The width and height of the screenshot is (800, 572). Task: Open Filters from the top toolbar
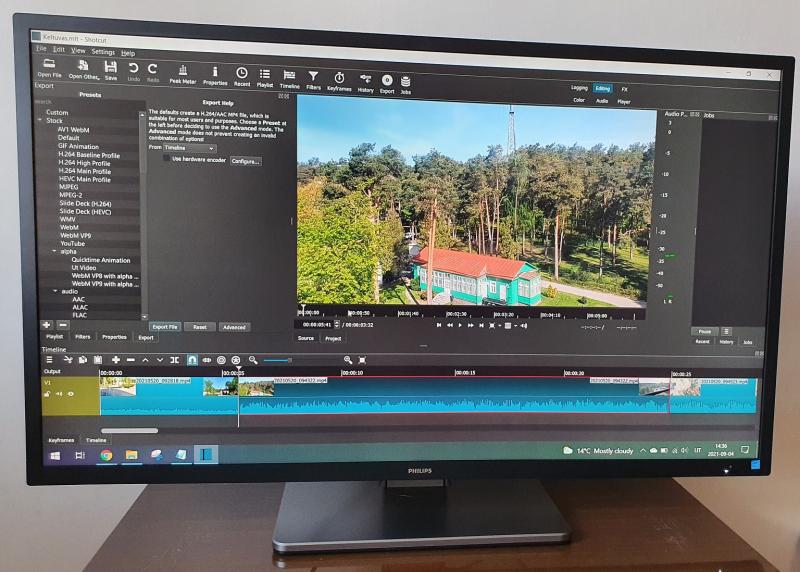click(x=313, y=81)
